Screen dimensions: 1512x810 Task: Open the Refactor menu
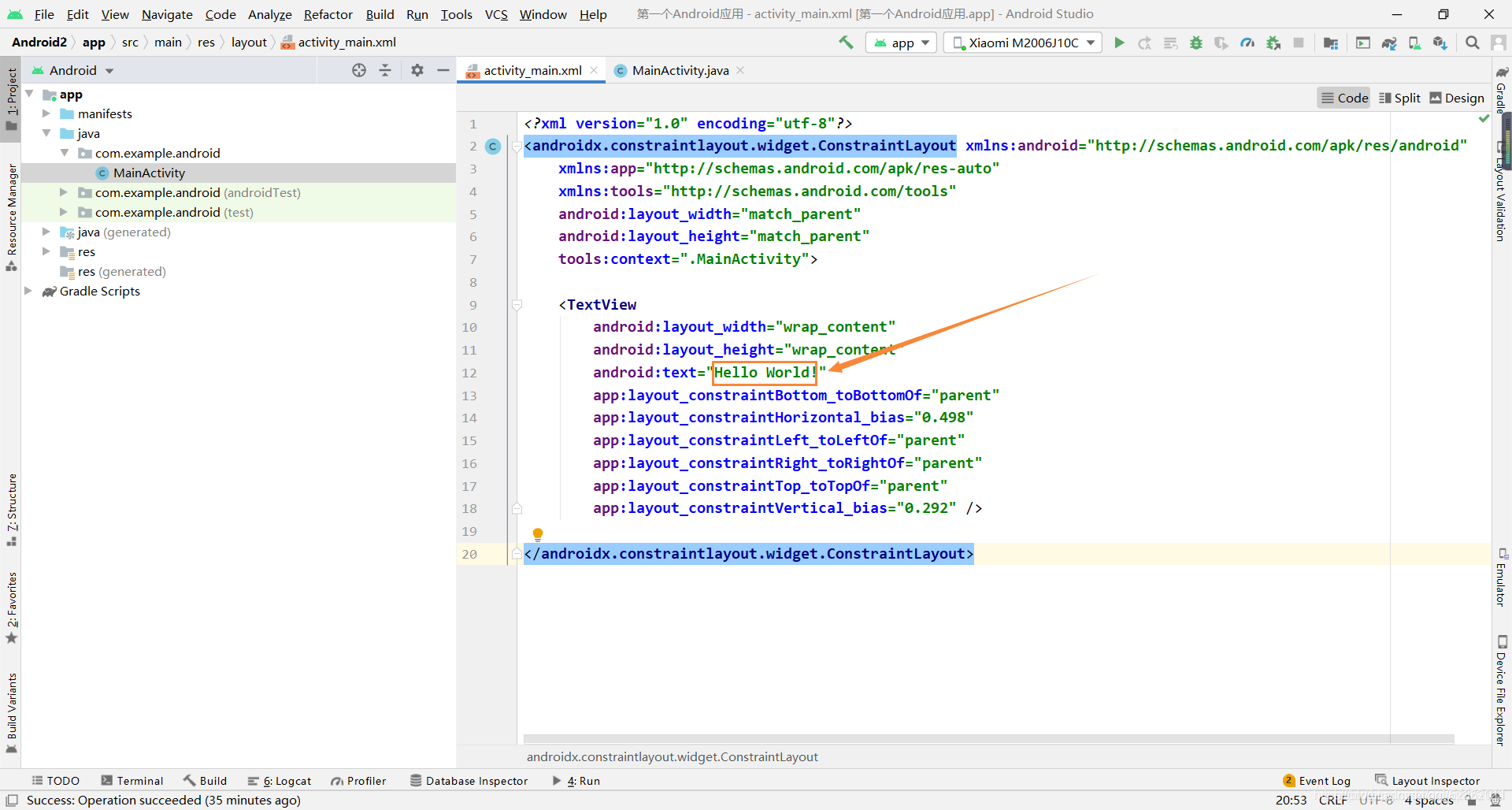328,14
